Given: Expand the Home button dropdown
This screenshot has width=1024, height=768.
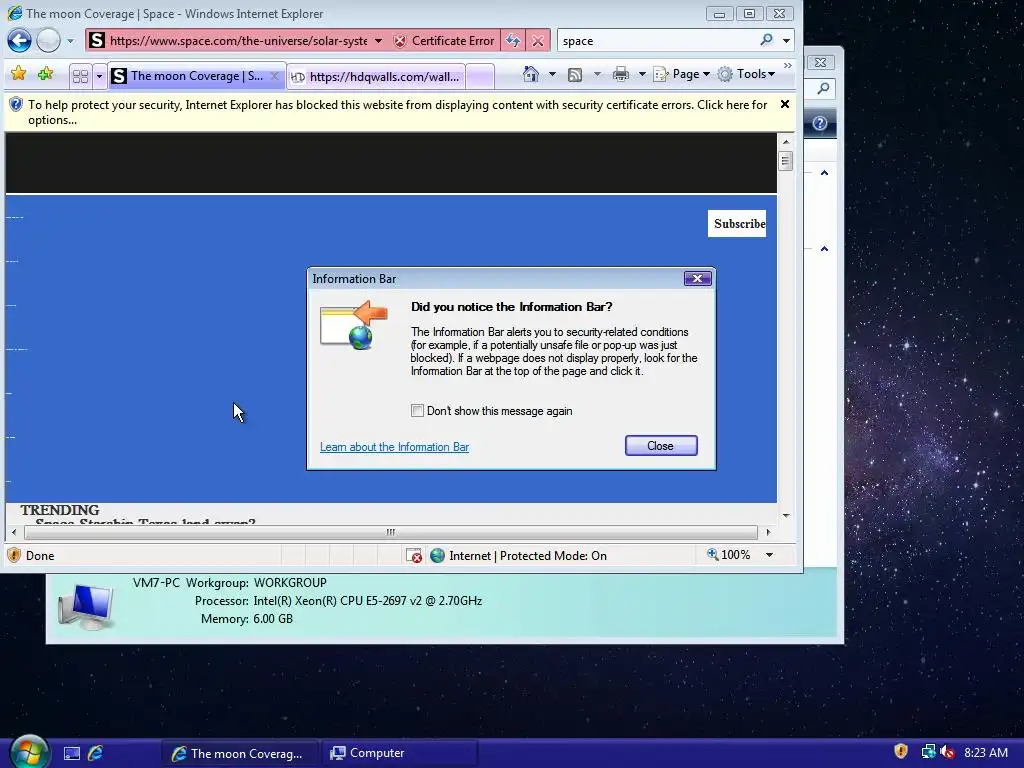Looking at the screenshot, I should coord(552,74).
